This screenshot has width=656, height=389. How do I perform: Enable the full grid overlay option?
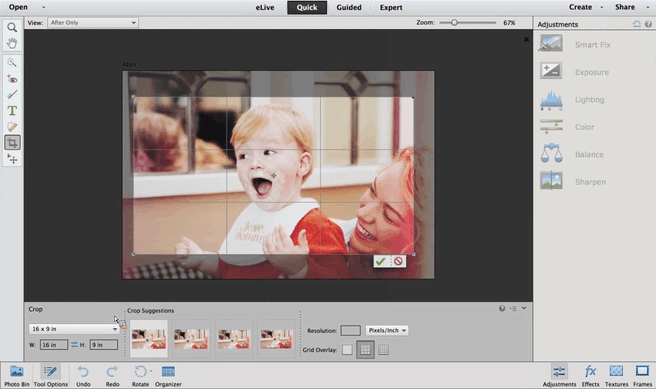tap(383, 350)
